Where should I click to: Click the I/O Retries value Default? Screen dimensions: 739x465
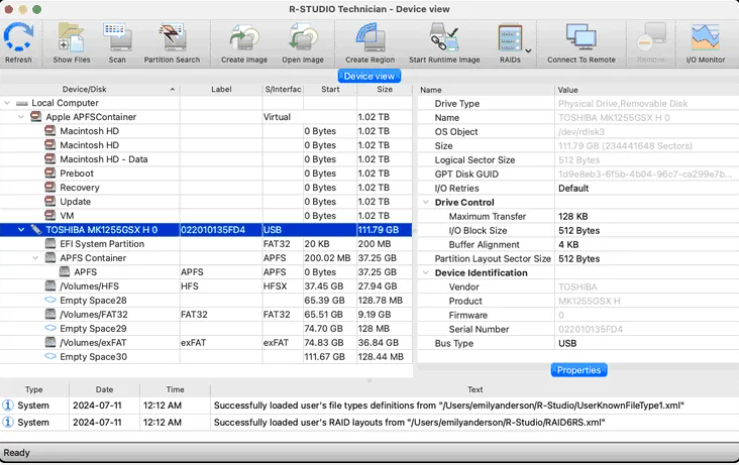573,188
